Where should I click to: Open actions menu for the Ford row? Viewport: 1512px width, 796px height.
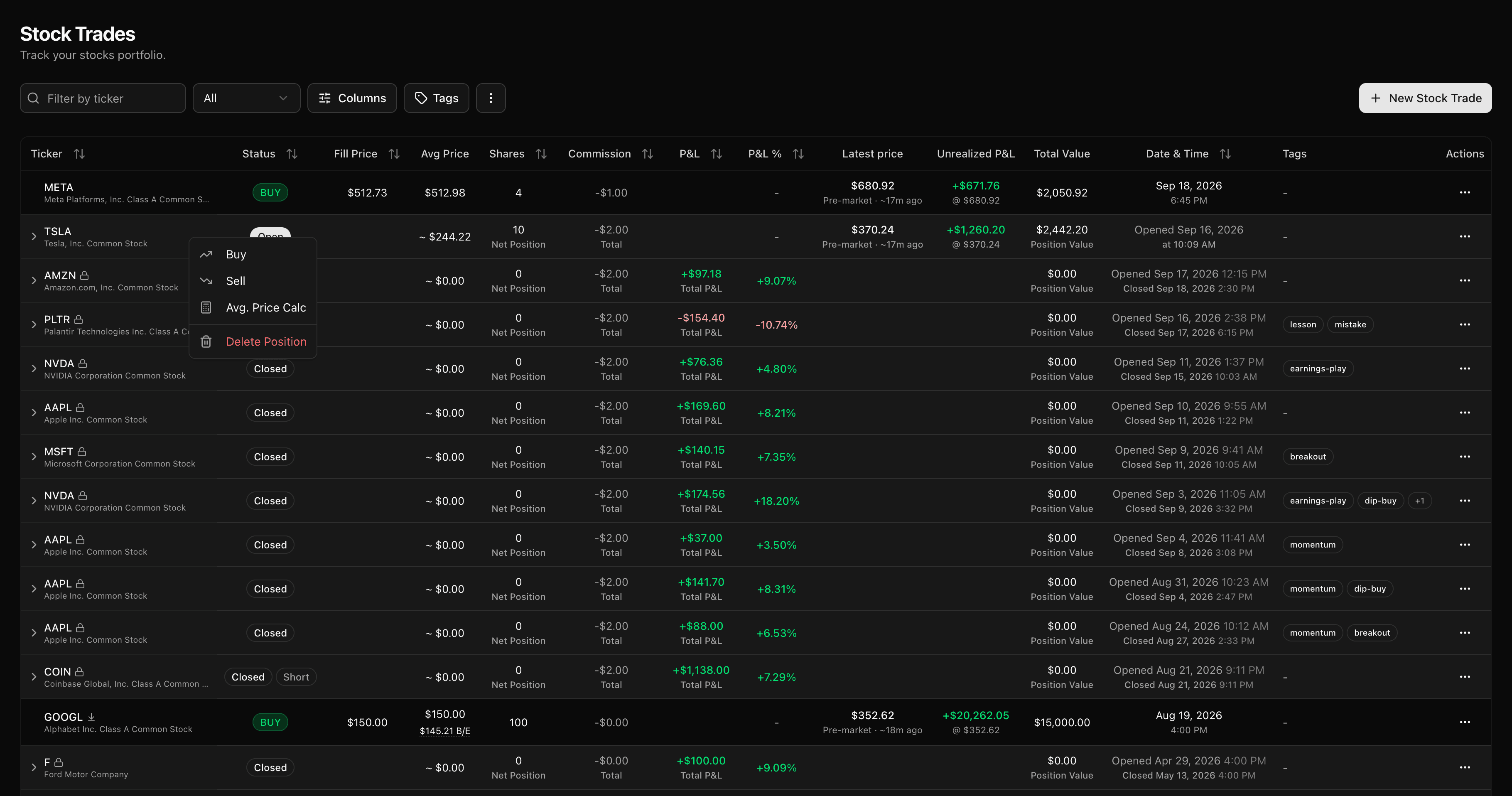point(1465,767)
